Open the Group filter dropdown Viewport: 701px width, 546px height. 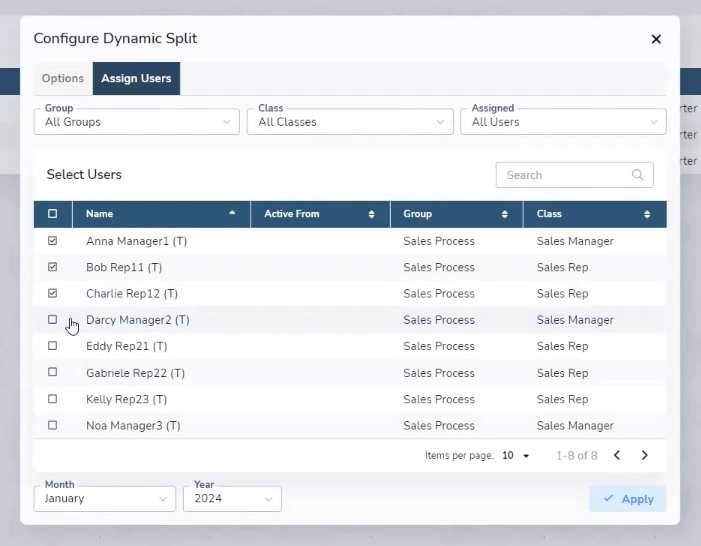point(137,122)
